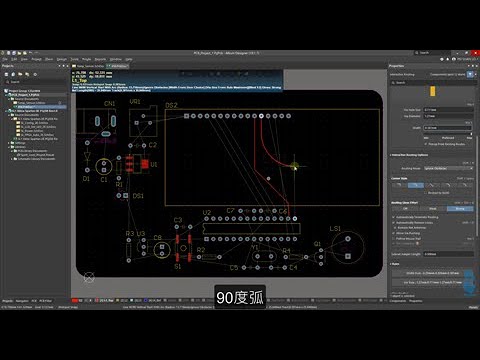This screenshot has height=360, width=480.
Task: Click the fourth icon in Projects panel toolbar
Action: (x=27, y=74)
